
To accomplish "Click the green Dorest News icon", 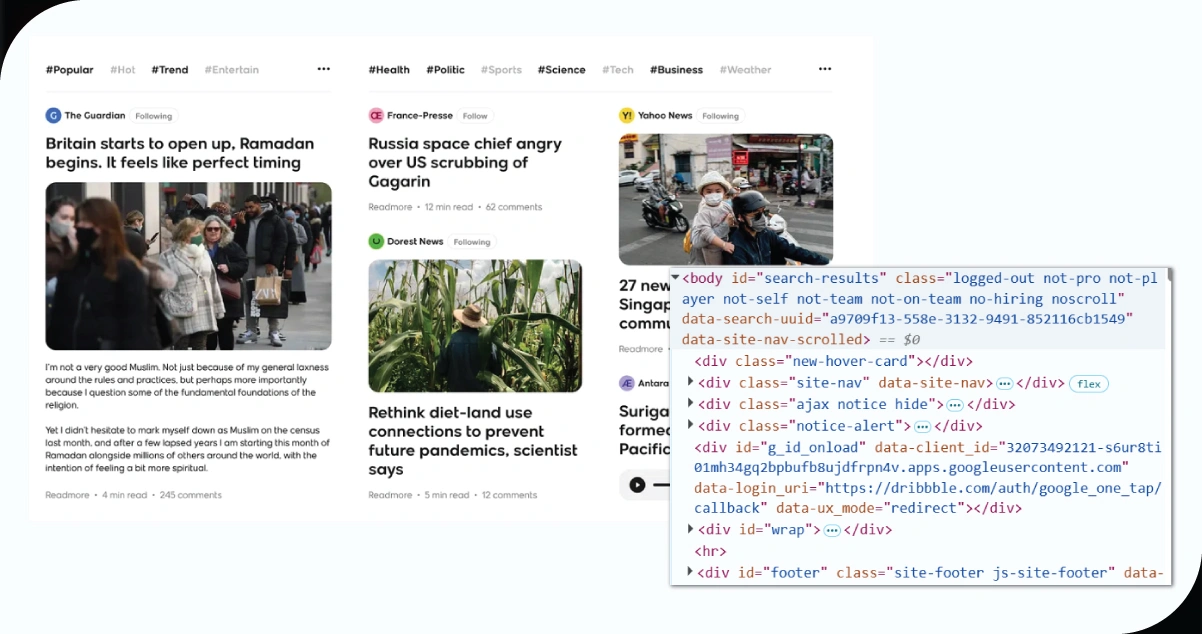I will (x=376, y=241).
